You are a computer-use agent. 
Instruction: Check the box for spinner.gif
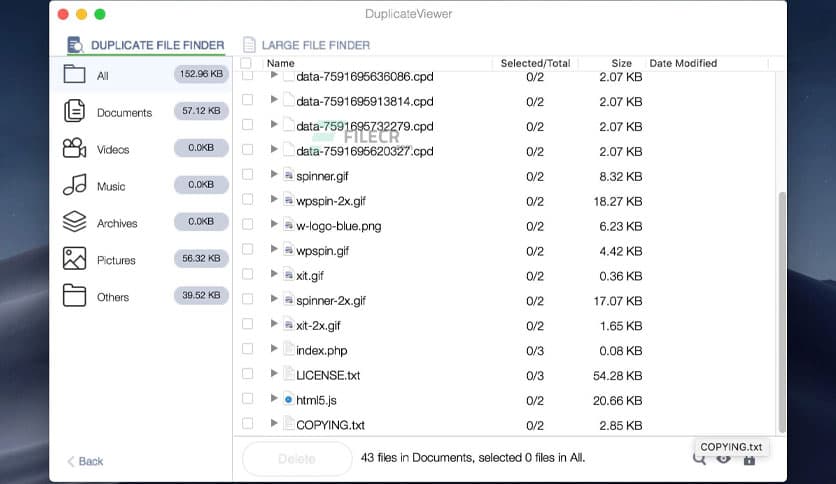[x=247, y=174]
